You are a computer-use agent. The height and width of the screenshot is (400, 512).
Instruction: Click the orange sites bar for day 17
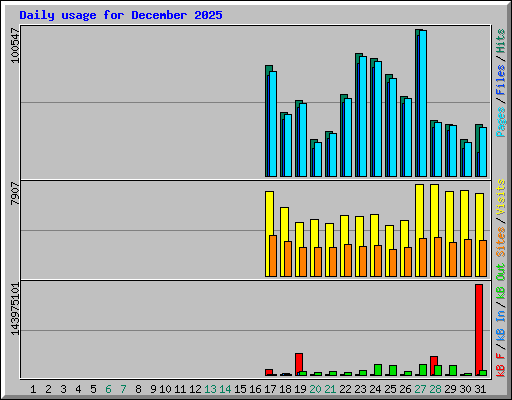(x=273, y=256)
